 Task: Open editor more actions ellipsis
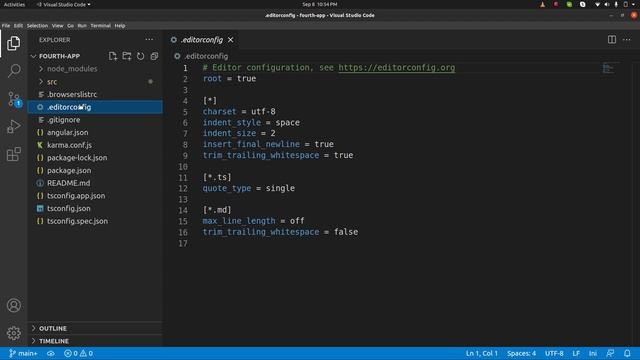click(x=627, y=40)
